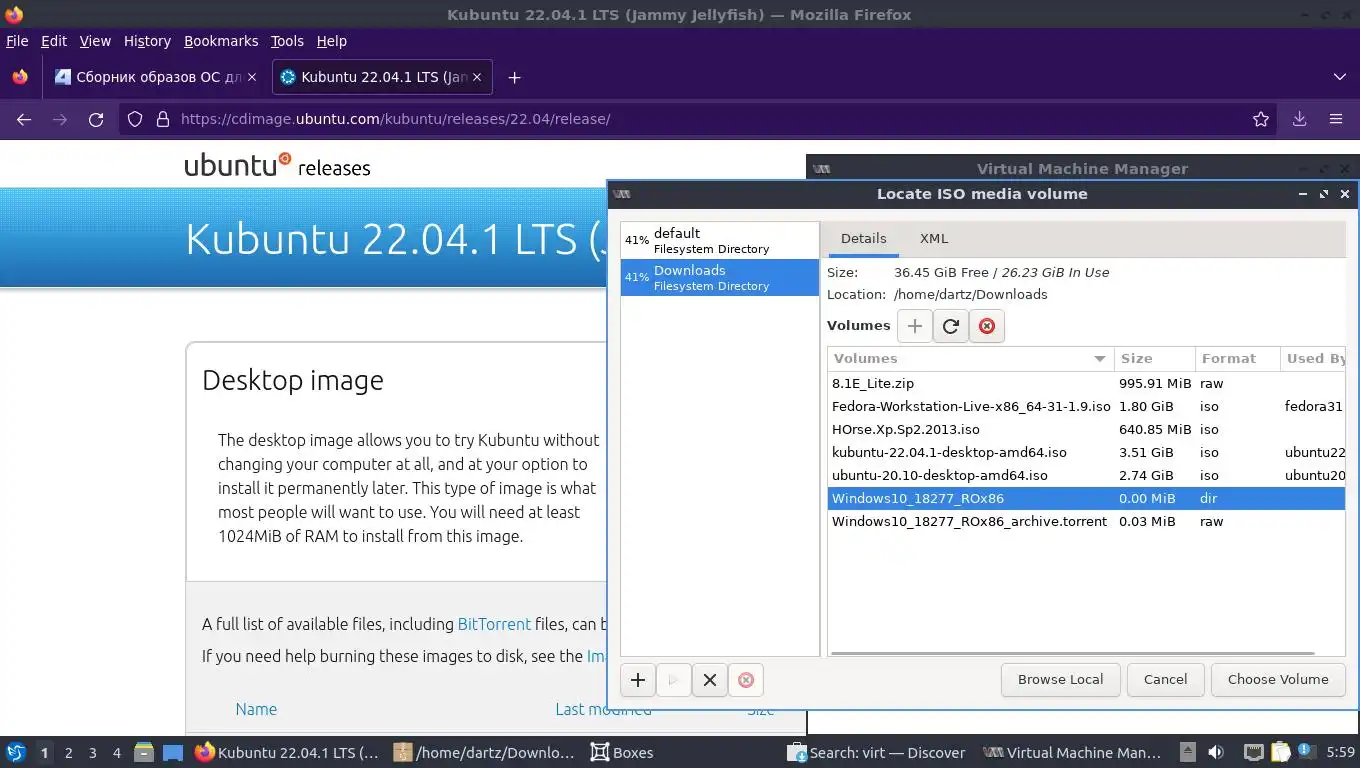The height and width of the screenshot is (768, 1360).
Task: Switch to virtual desktop 3
Action: 92,752
